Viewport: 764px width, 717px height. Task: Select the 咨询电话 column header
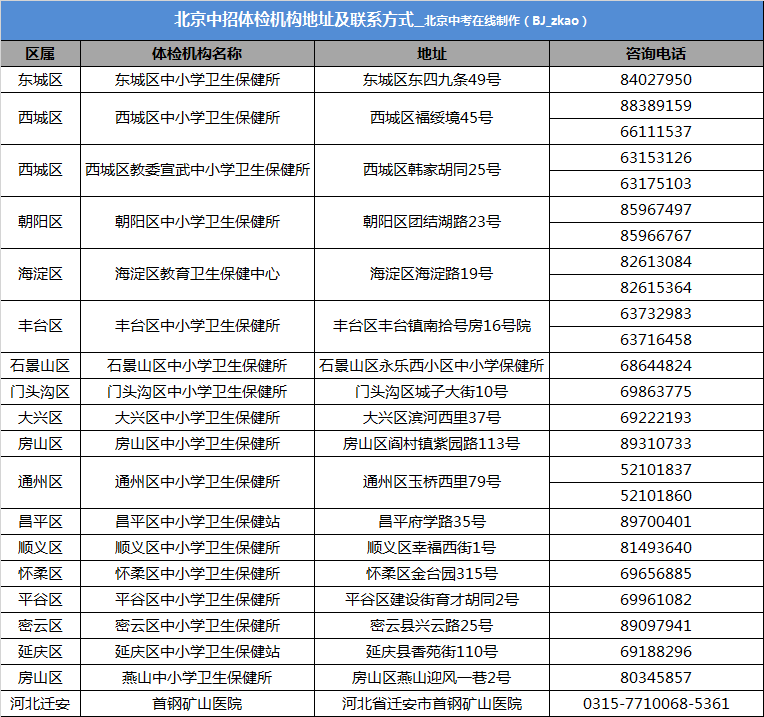click(x=656, y=54)
